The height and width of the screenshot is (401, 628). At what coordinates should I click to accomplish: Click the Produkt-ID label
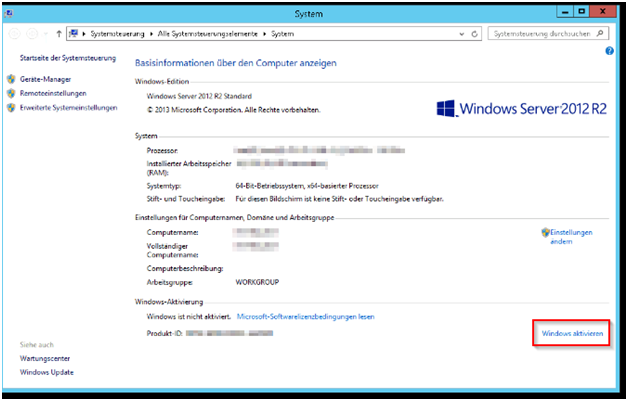(x=165, y=333)
